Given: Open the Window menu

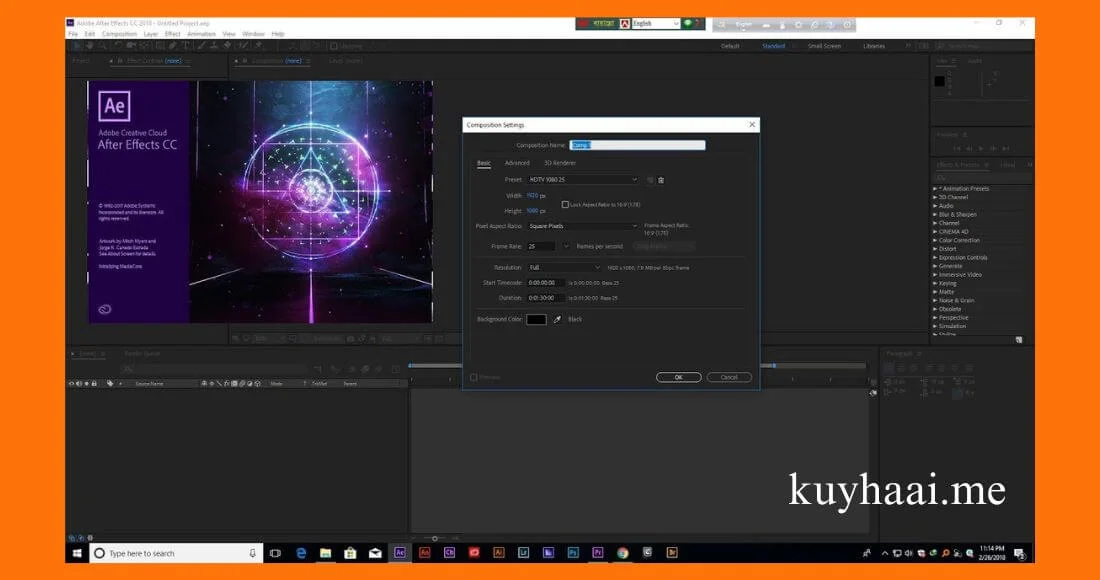Looking at the screenshot, I should pyautogui.click(x=253, y=34).
